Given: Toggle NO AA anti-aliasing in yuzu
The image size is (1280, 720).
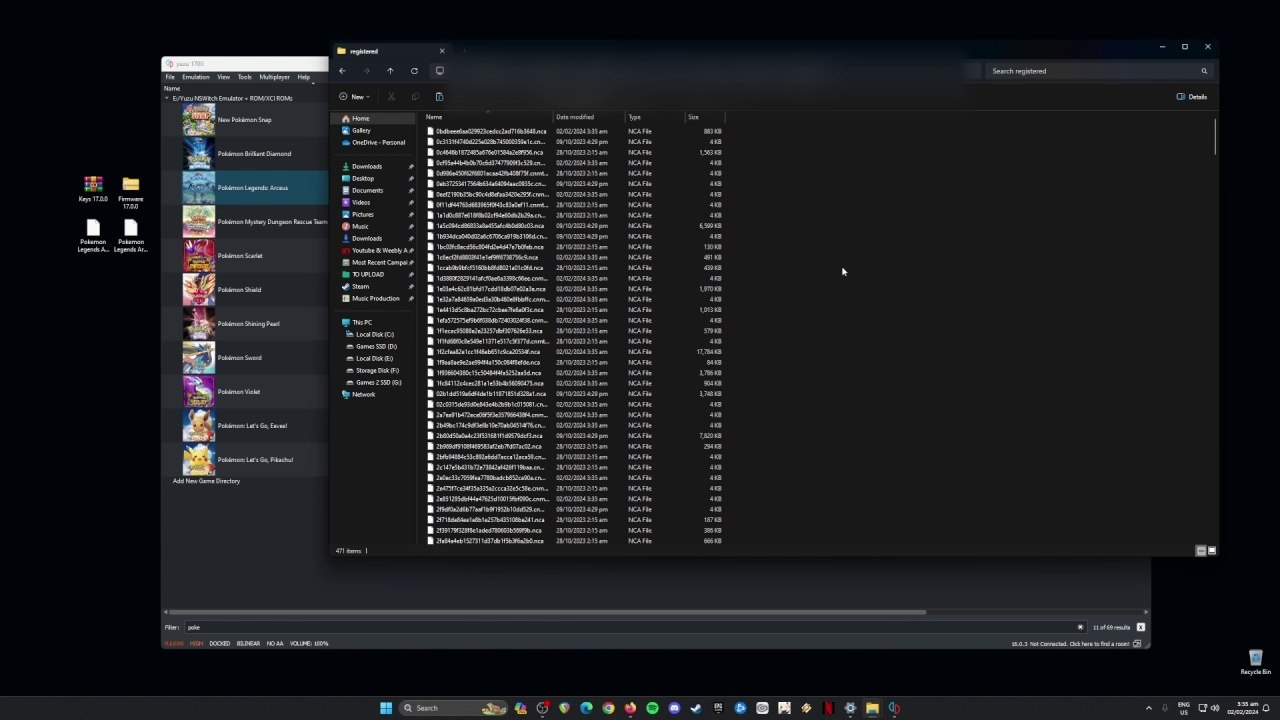Looking at the screenshot, I should pos(275,643).
